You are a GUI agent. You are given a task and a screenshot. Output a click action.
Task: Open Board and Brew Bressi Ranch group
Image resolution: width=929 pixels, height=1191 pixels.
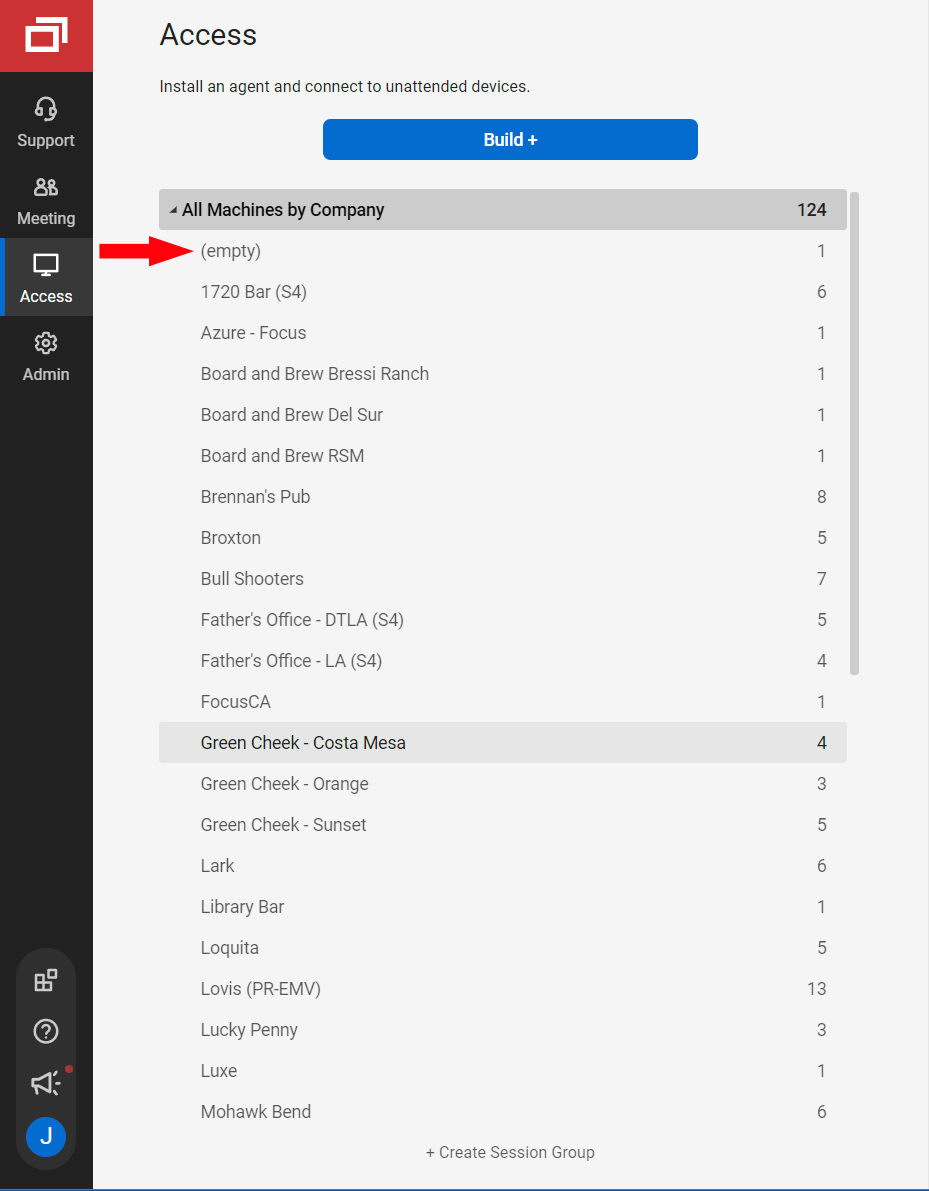coord(503,374)
